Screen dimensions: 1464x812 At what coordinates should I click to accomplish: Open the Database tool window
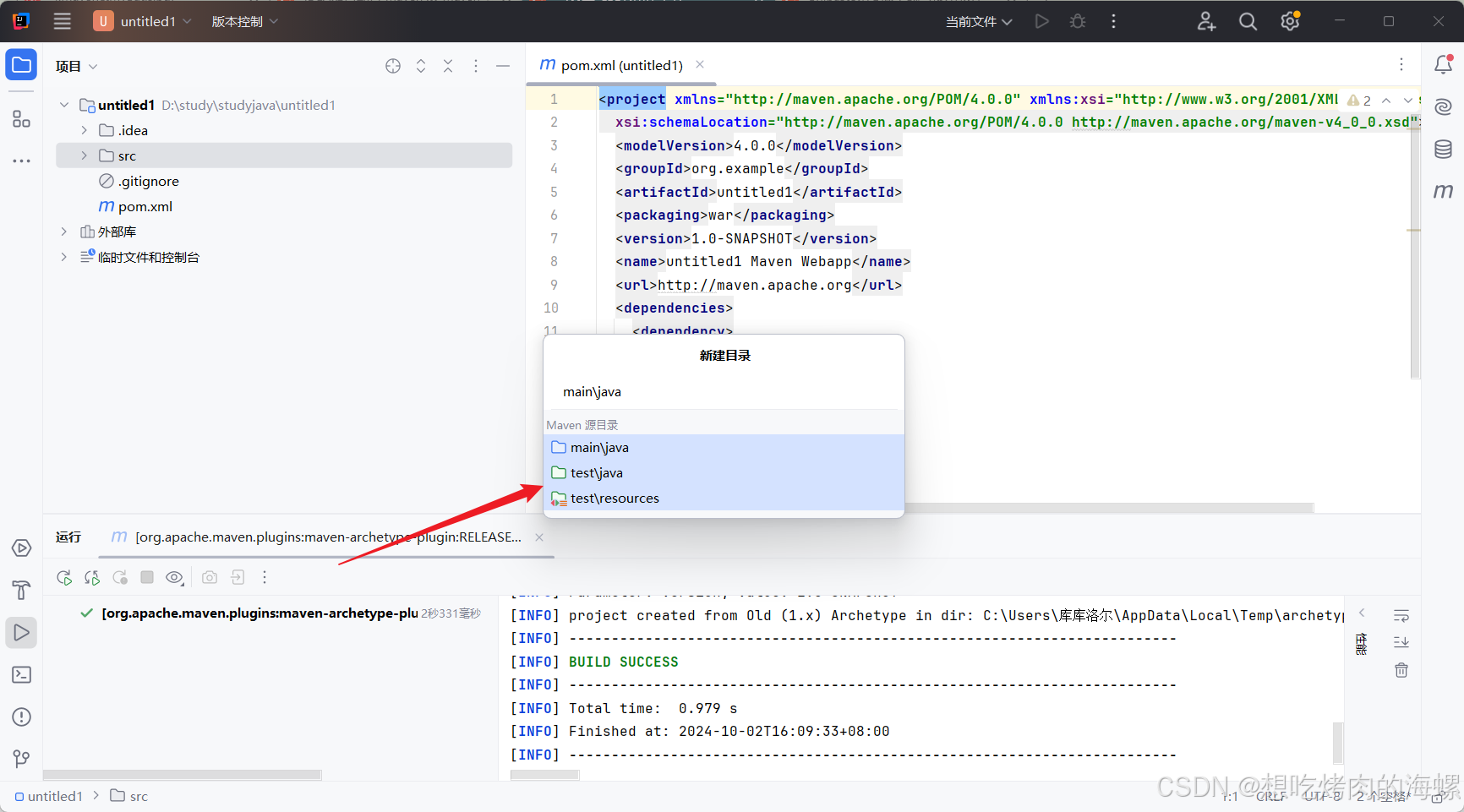point(1444,149)
